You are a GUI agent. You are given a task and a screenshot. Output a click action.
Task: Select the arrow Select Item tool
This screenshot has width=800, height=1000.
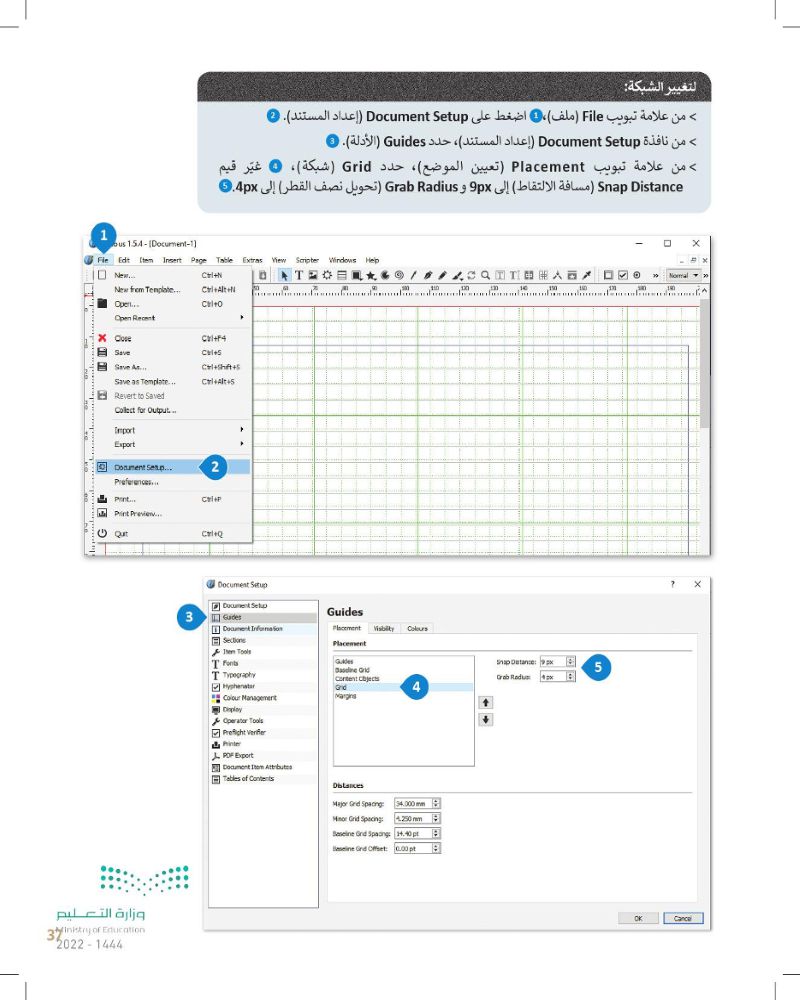pos(284,276)
